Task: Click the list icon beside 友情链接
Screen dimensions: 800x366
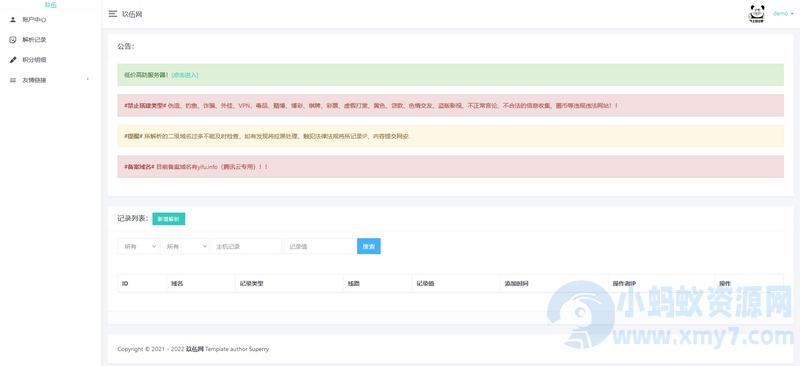Action: pyautogui.click(x=13, y=80)
